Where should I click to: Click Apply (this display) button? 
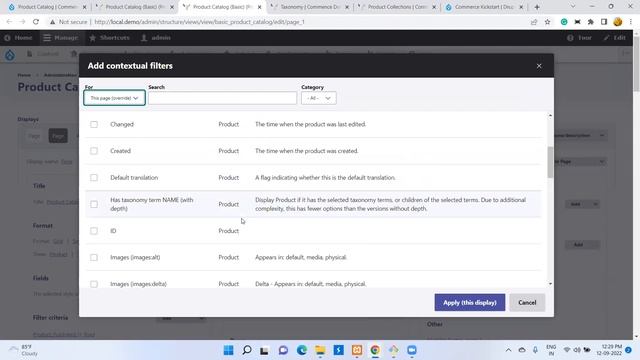[x=470, y=302]
